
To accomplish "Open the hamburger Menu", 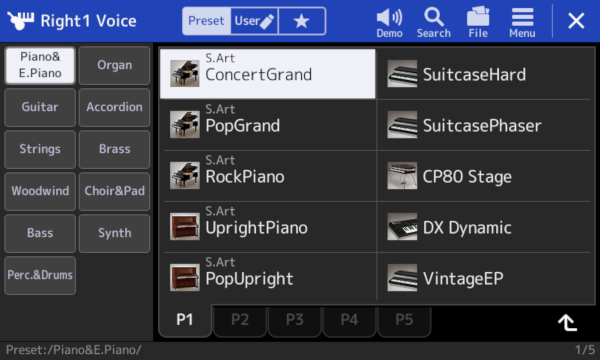I will click(522, 22).
